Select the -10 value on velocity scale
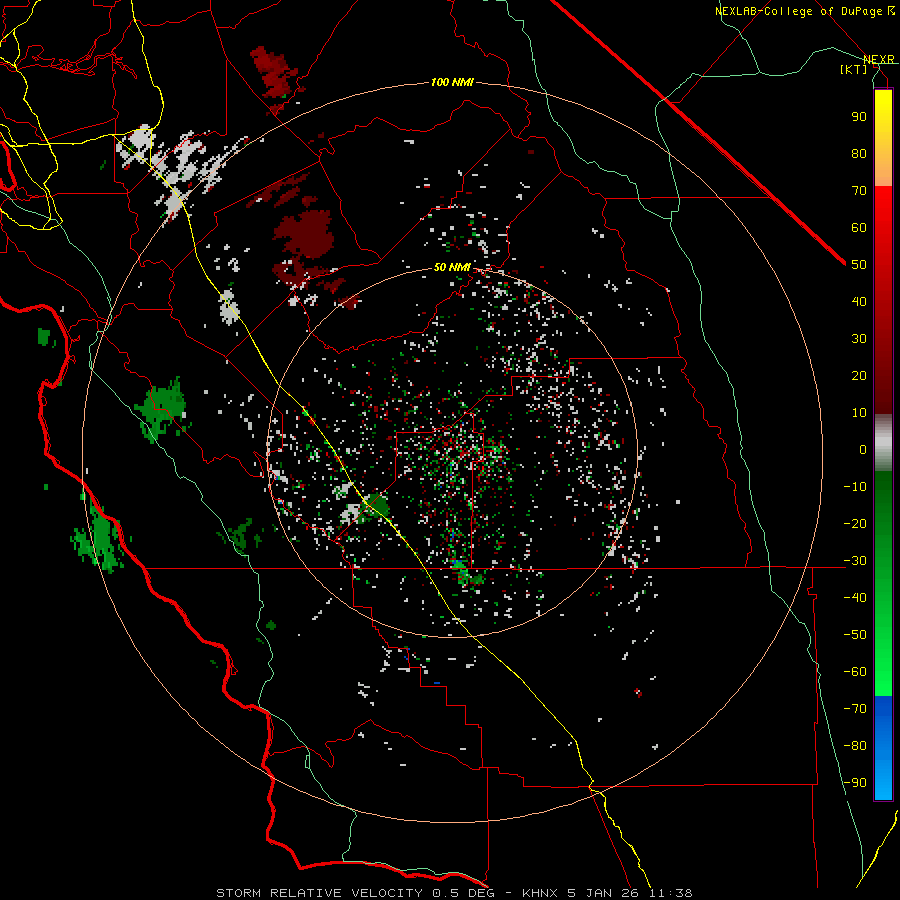 [x=855, y=487]
